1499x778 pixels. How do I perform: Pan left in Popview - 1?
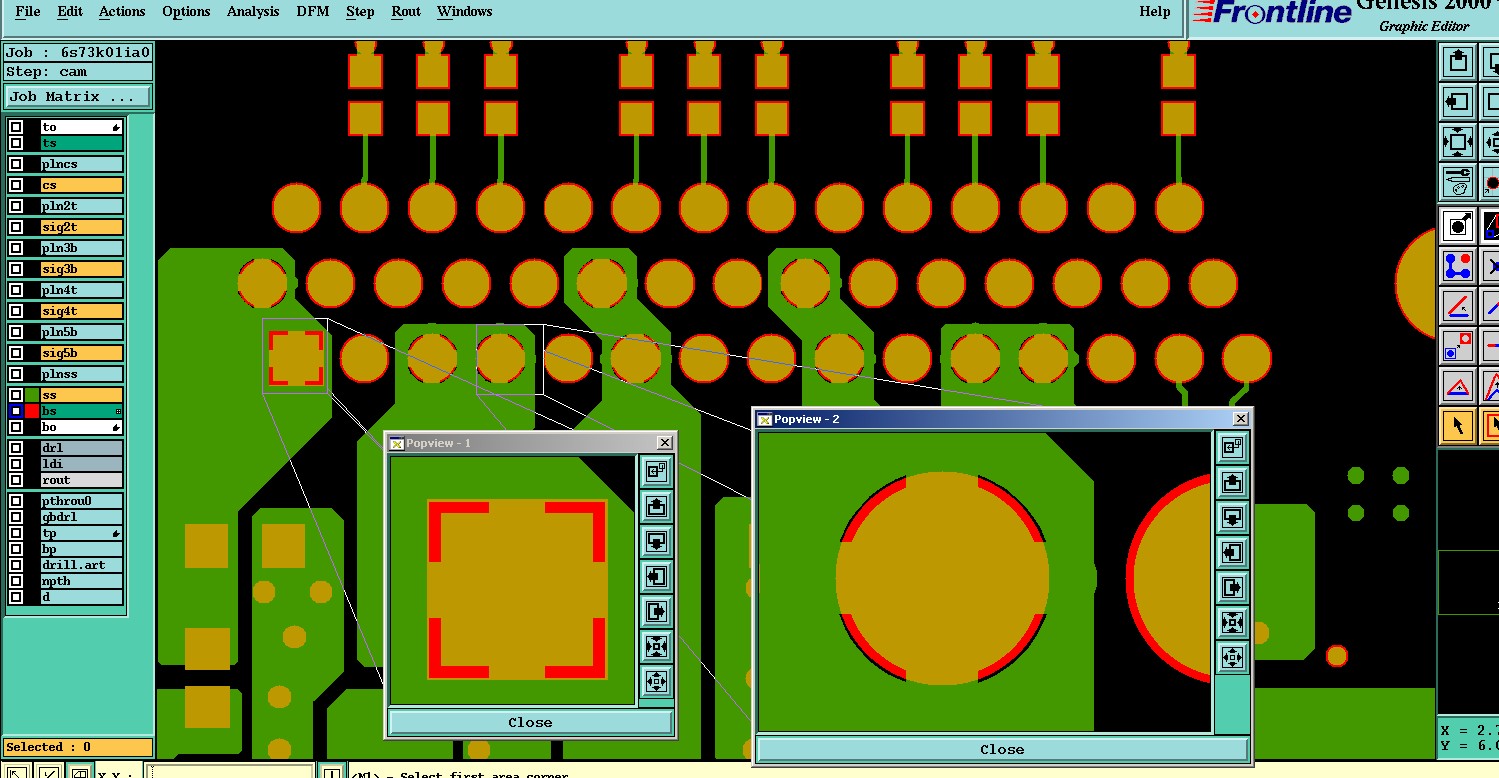click(x=657, y=577)
